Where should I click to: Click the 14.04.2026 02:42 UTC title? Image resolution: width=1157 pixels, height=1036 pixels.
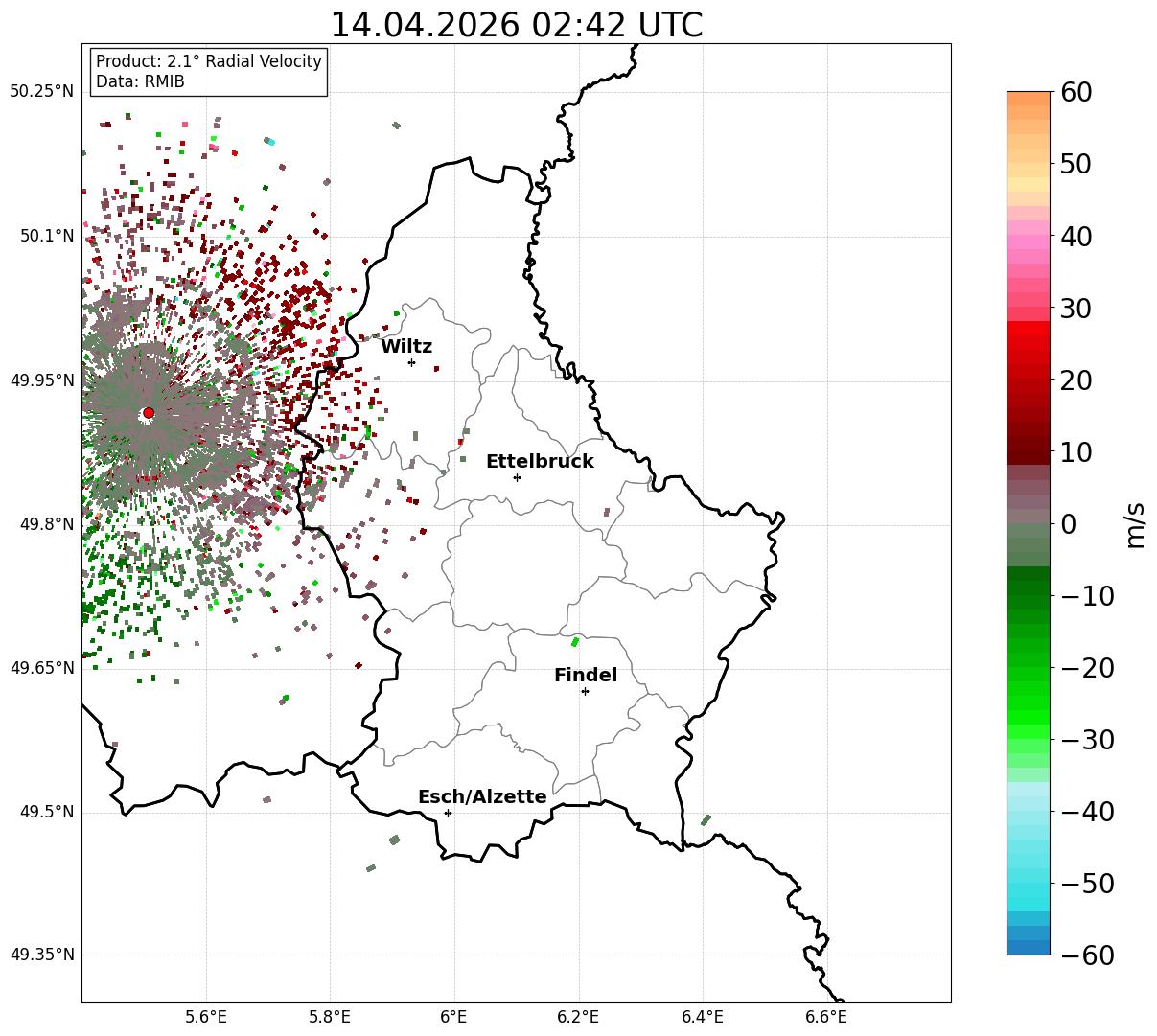tap(516, 24)
